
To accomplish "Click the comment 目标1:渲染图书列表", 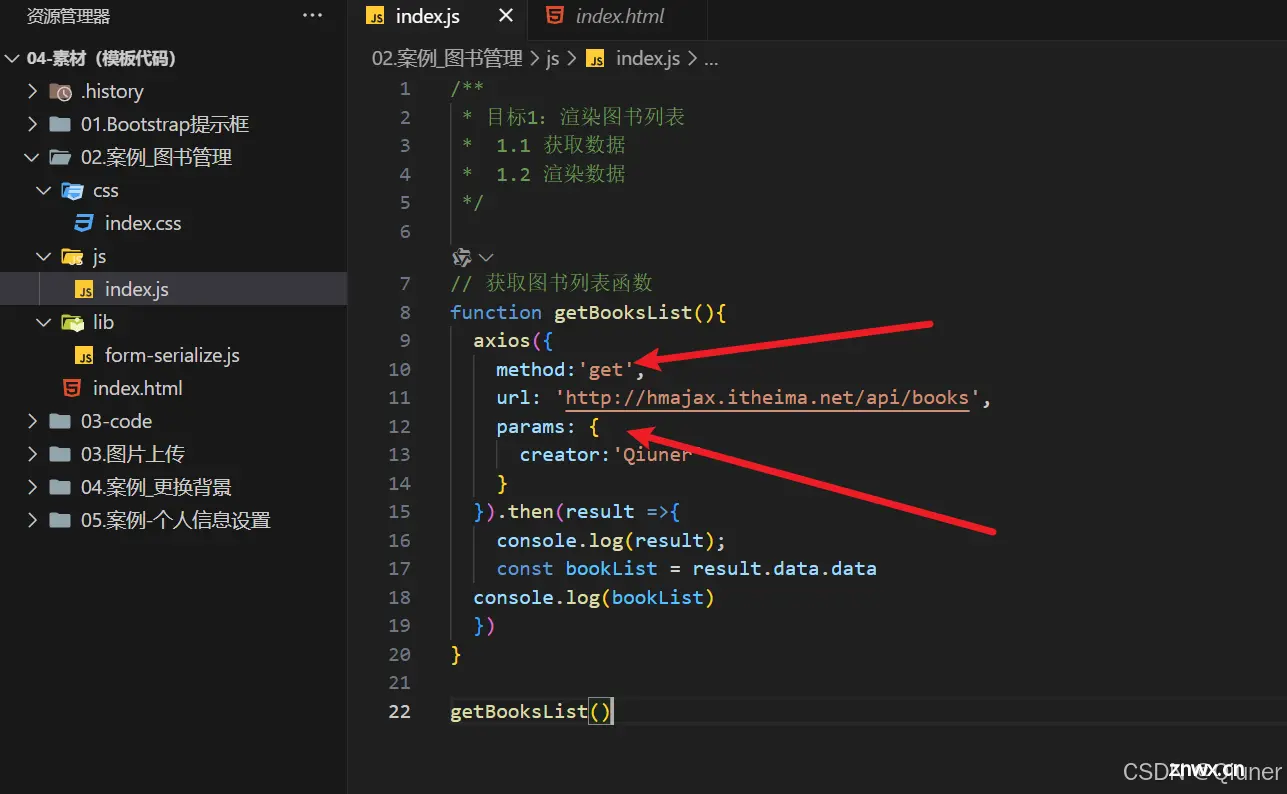I will click(585, 117).
